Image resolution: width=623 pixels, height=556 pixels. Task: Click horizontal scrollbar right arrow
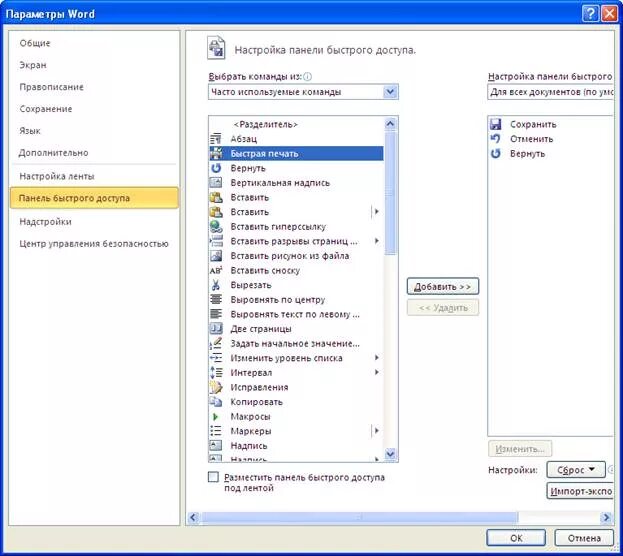click(x=606, y=517)
